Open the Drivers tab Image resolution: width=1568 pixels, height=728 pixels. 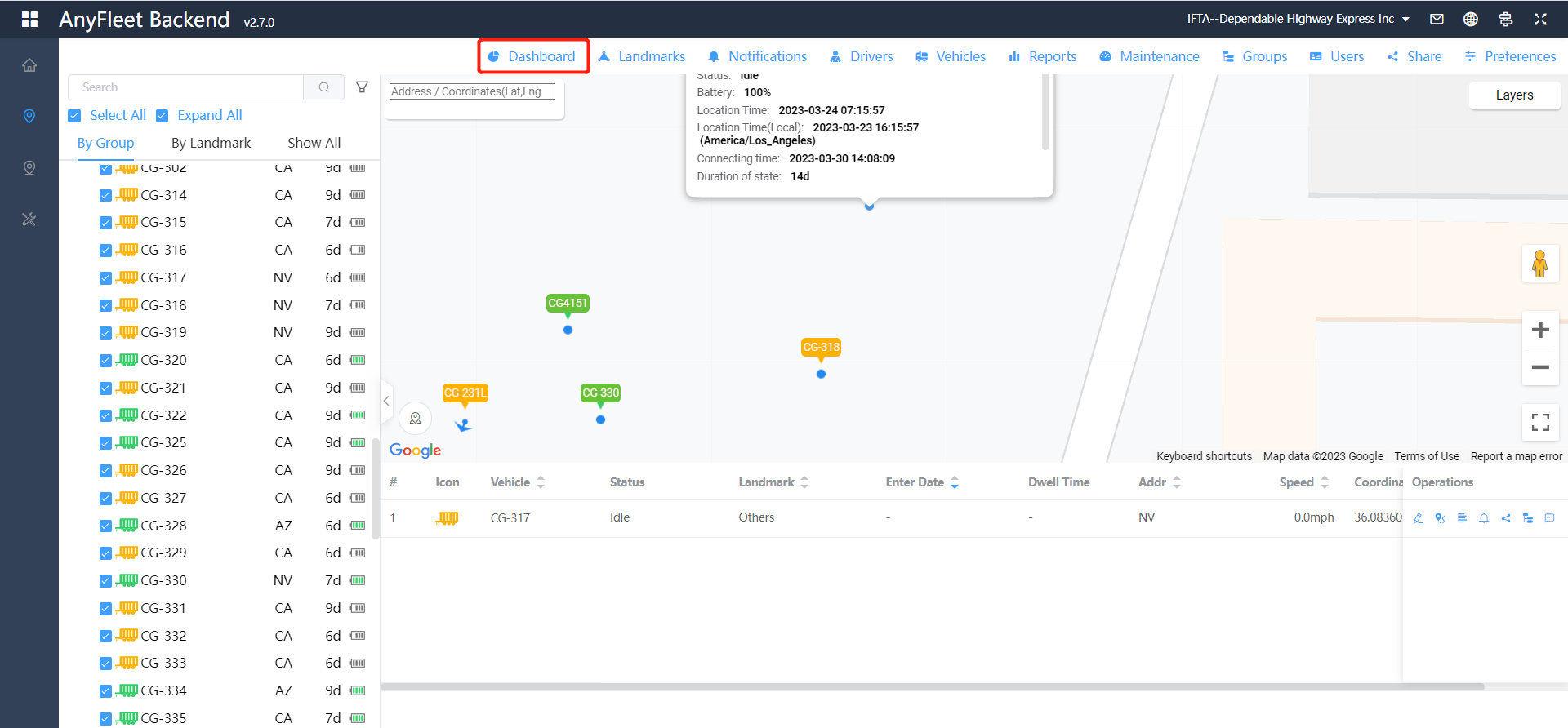[x=862, y=56]
